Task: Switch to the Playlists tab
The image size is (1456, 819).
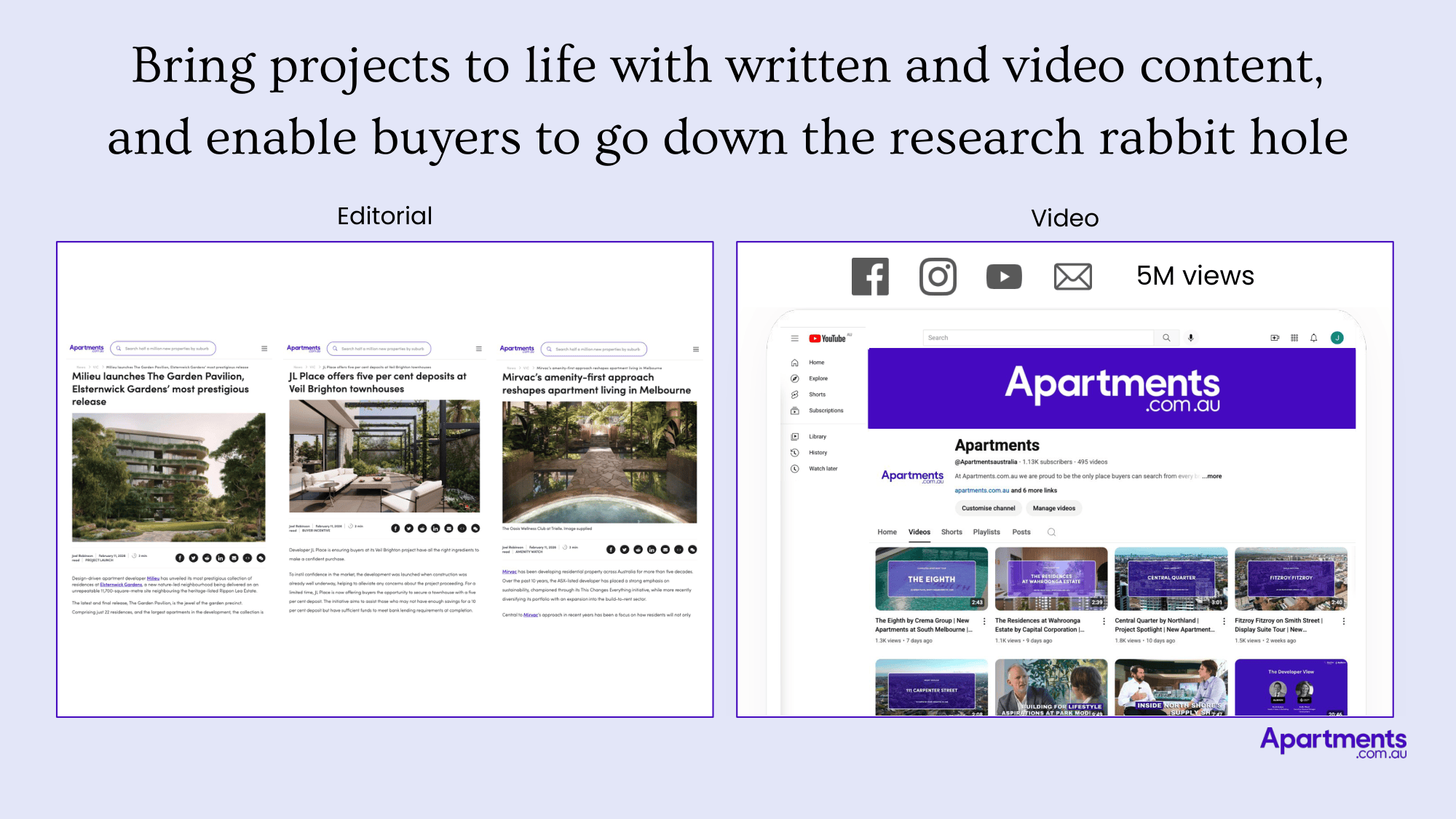Action: 986,532
